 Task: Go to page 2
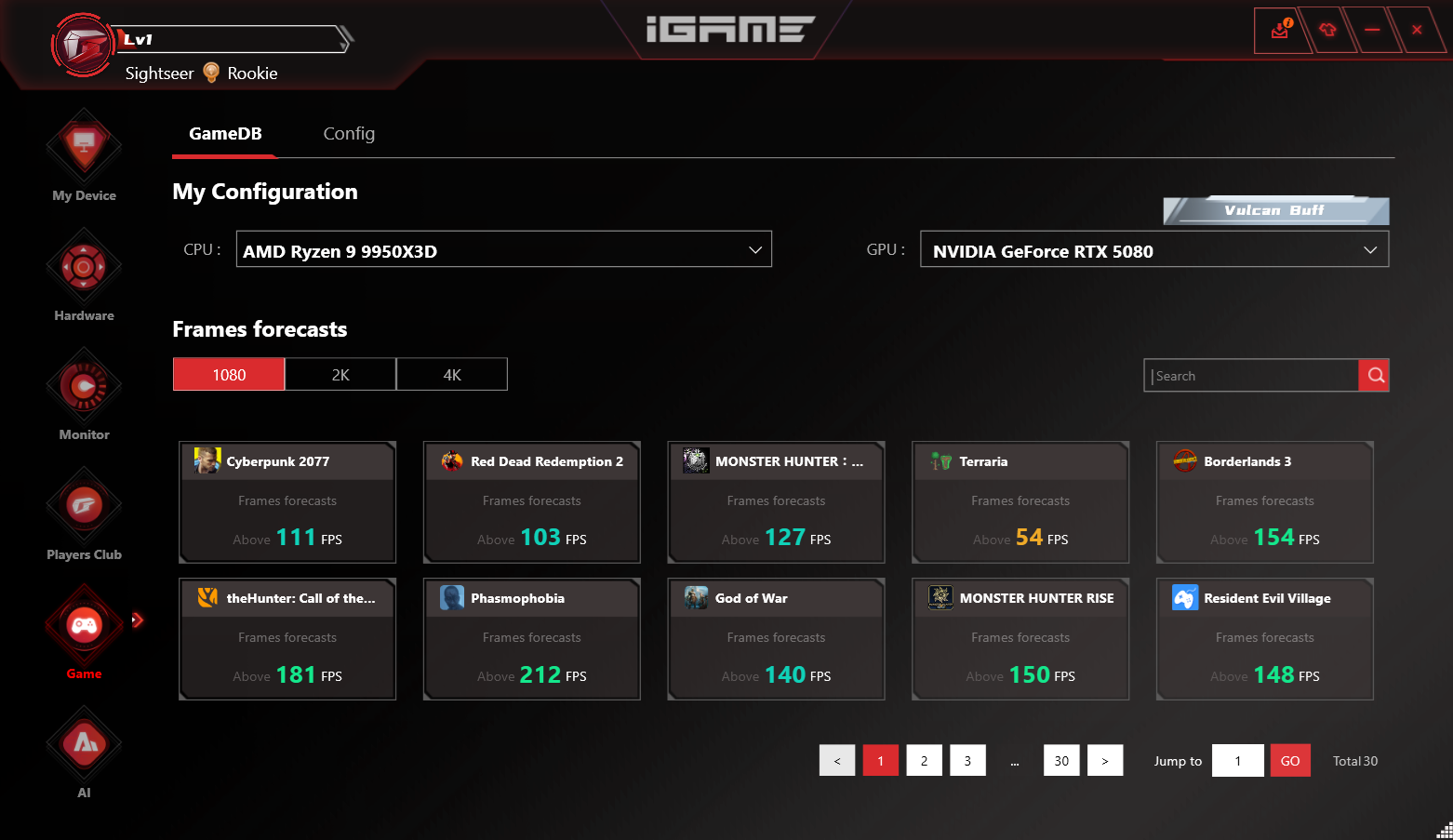924,761
